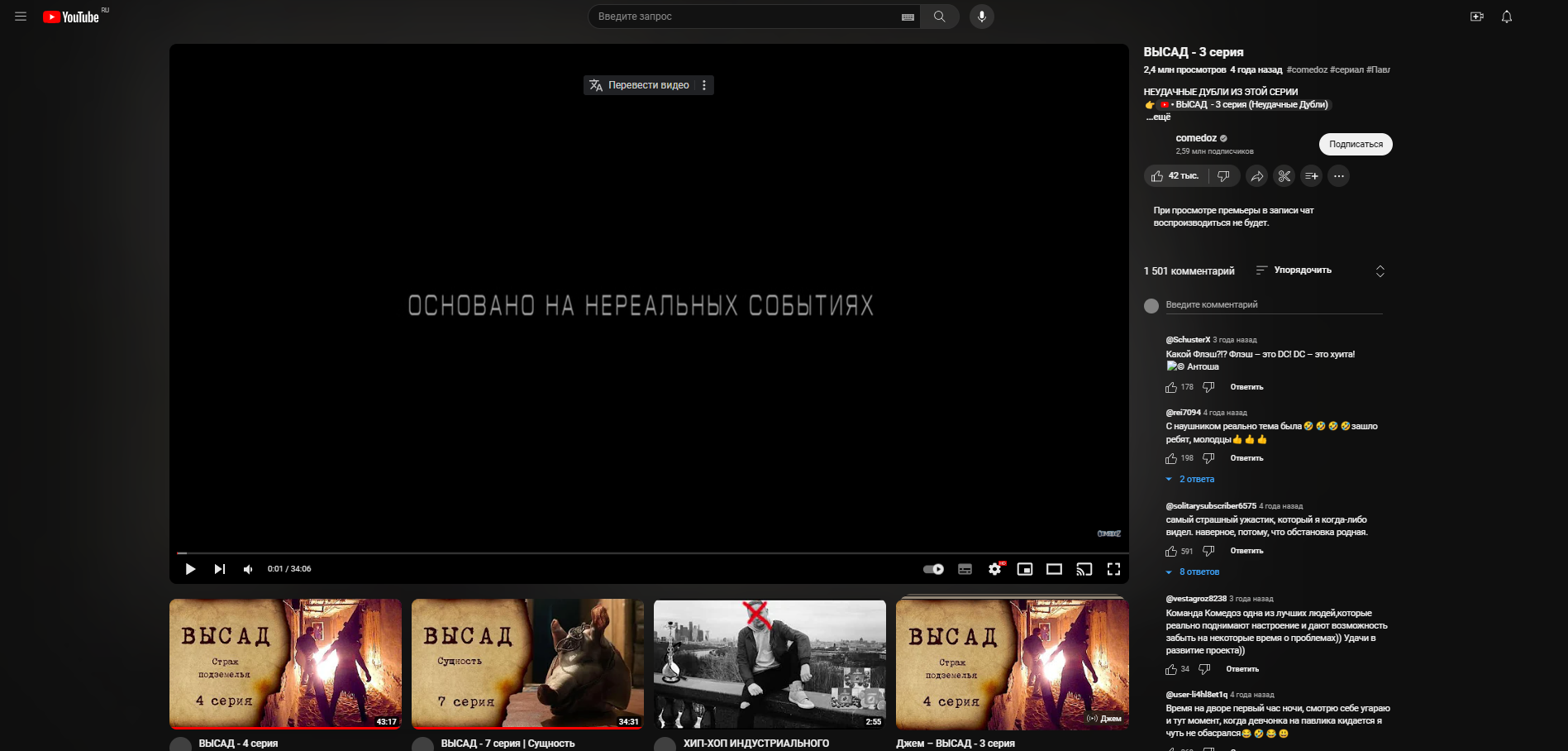Go to the YouTube home logo
Image resolution: width=1568 pixels, height=751 pixels.
click(x=71, y=17)
